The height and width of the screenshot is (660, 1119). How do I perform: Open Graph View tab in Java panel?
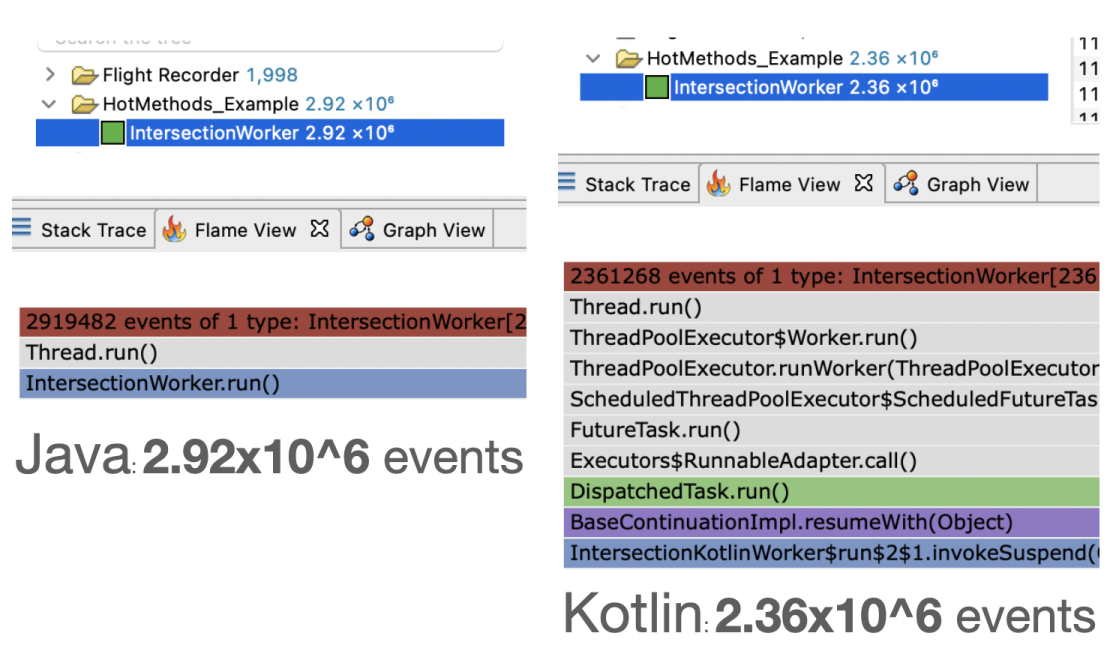tap(417, 230)
